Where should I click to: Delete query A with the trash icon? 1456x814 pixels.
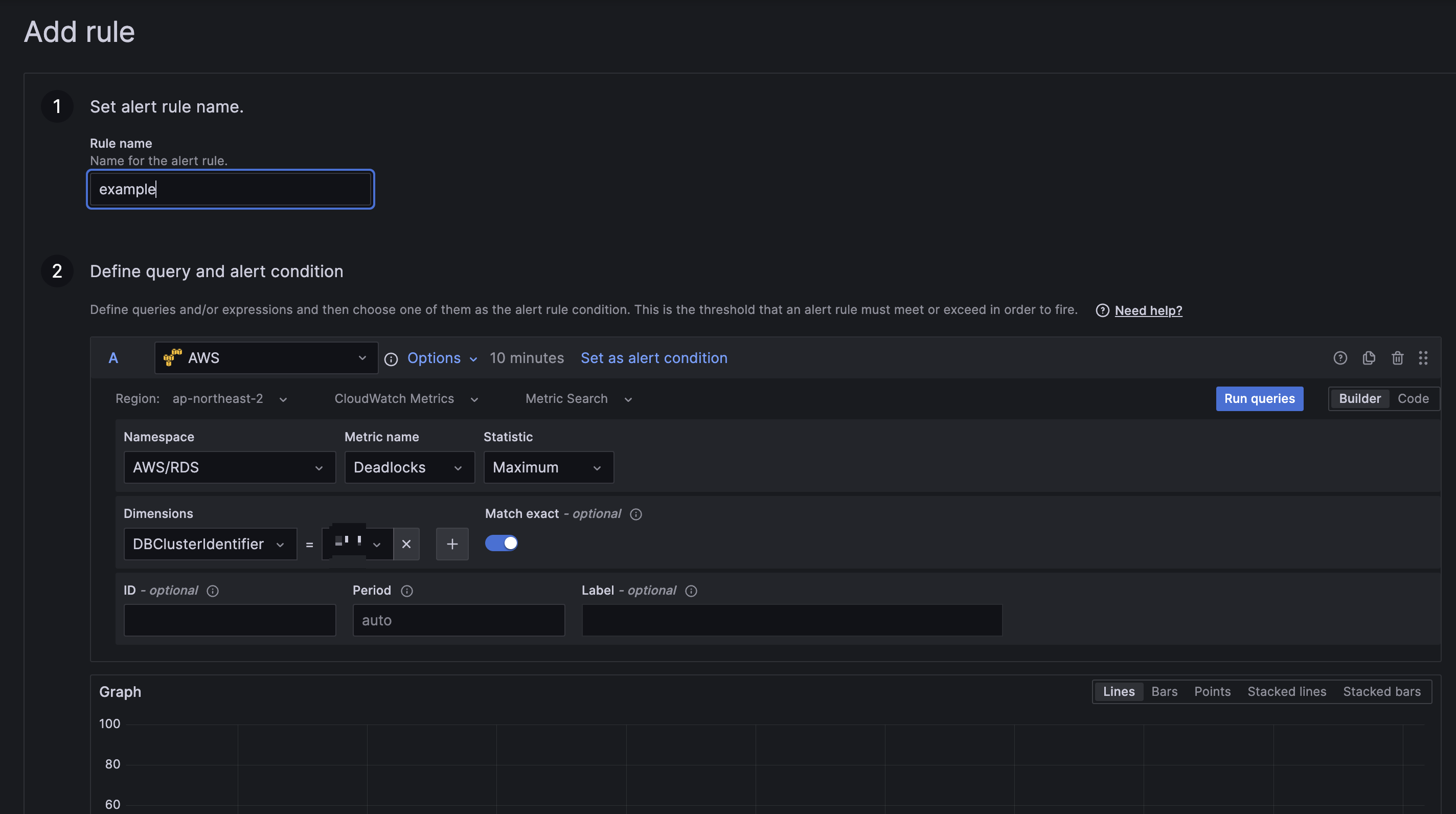click(1397, 358)
